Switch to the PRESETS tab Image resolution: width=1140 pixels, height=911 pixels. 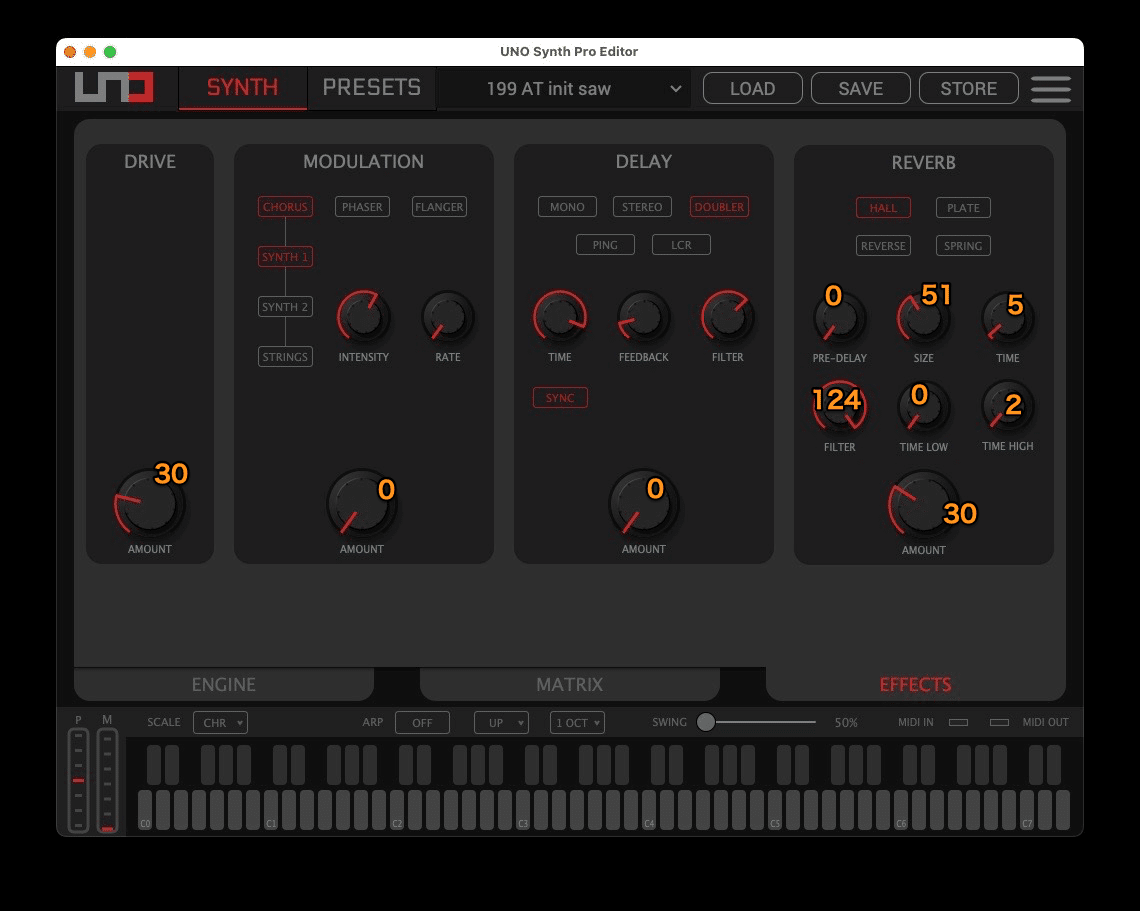[371, 87]
